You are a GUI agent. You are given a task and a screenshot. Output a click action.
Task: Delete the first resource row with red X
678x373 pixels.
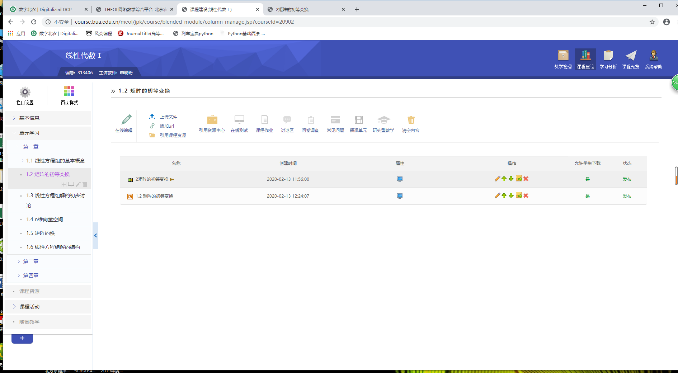[x=526, y=179]
